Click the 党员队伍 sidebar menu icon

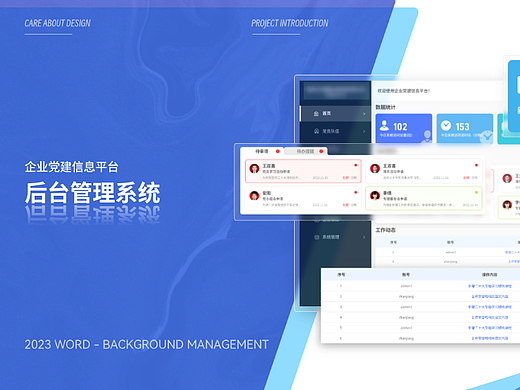[316, 131]
